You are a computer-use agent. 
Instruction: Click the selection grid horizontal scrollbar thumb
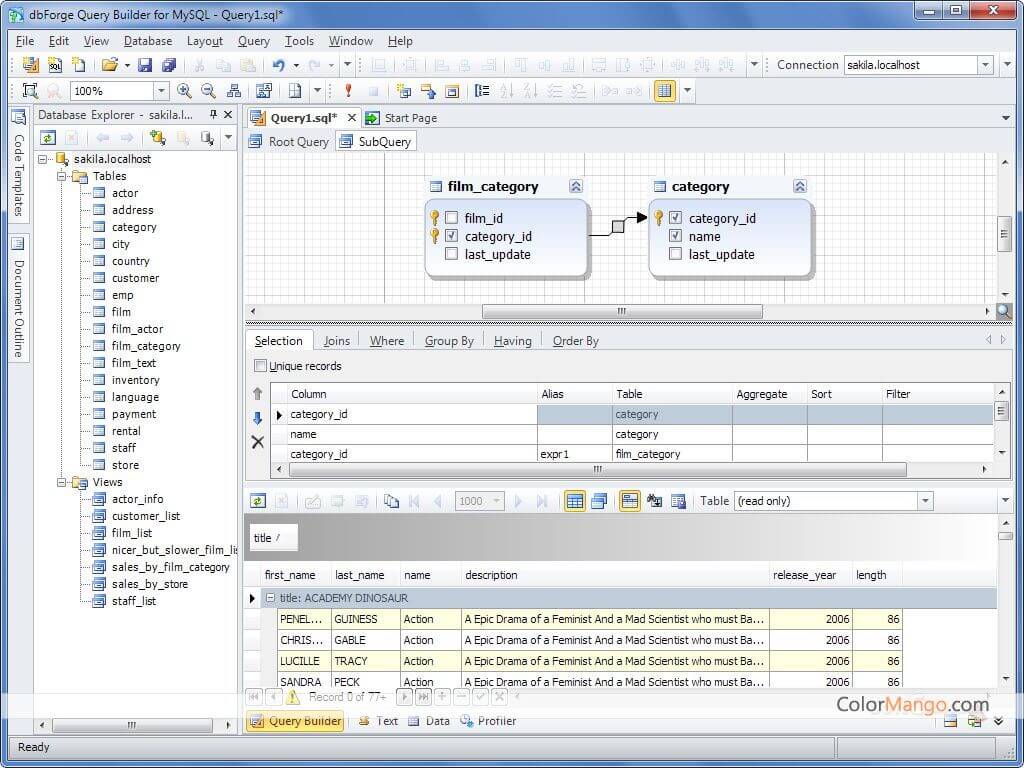click(x=597, y=469)
